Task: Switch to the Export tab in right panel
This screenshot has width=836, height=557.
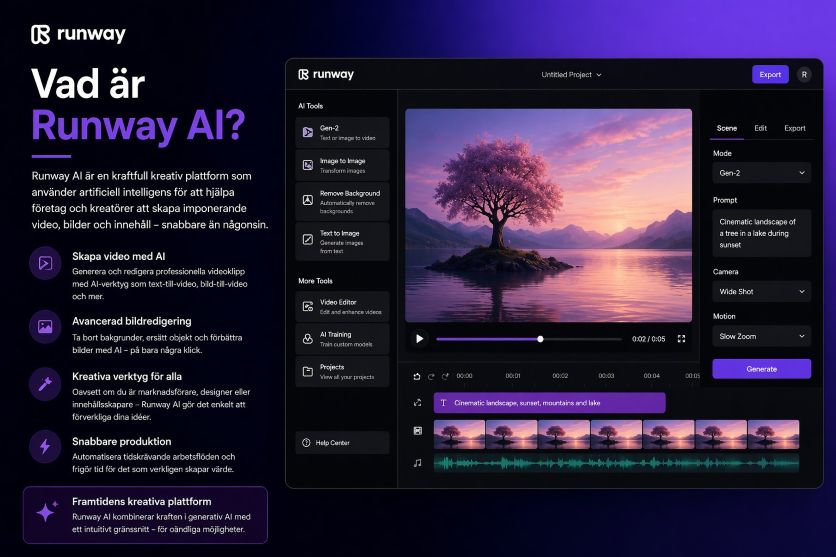Action: pyautogui.click(x=794, y=128)
